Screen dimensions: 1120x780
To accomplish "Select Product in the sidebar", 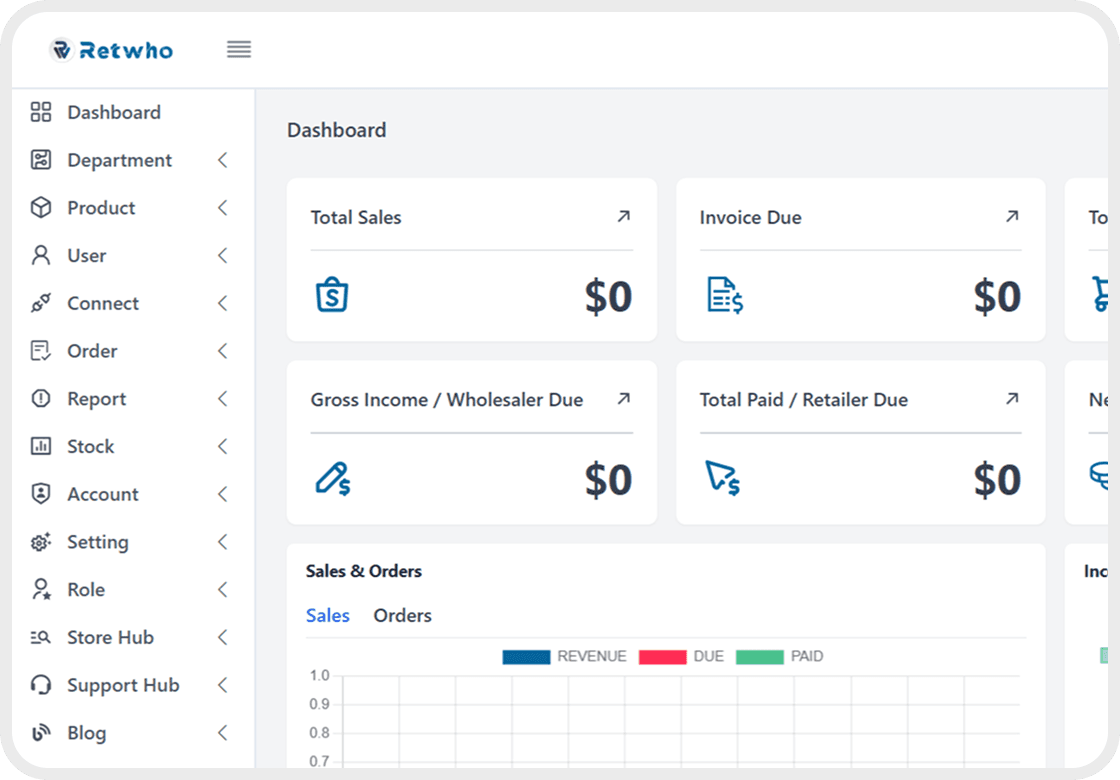I will tap(101, 208).
